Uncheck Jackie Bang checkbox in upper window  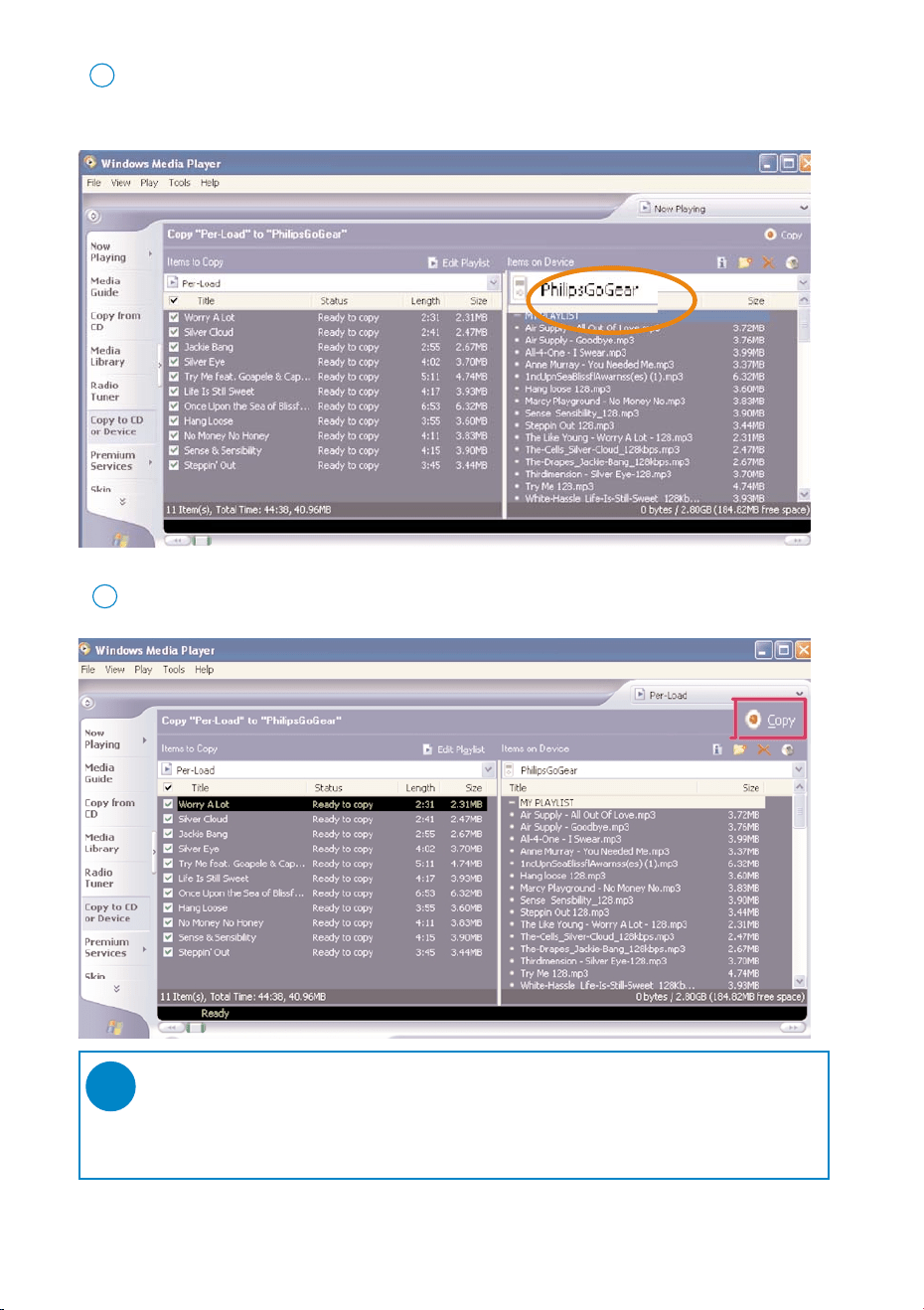pos(174,348)
